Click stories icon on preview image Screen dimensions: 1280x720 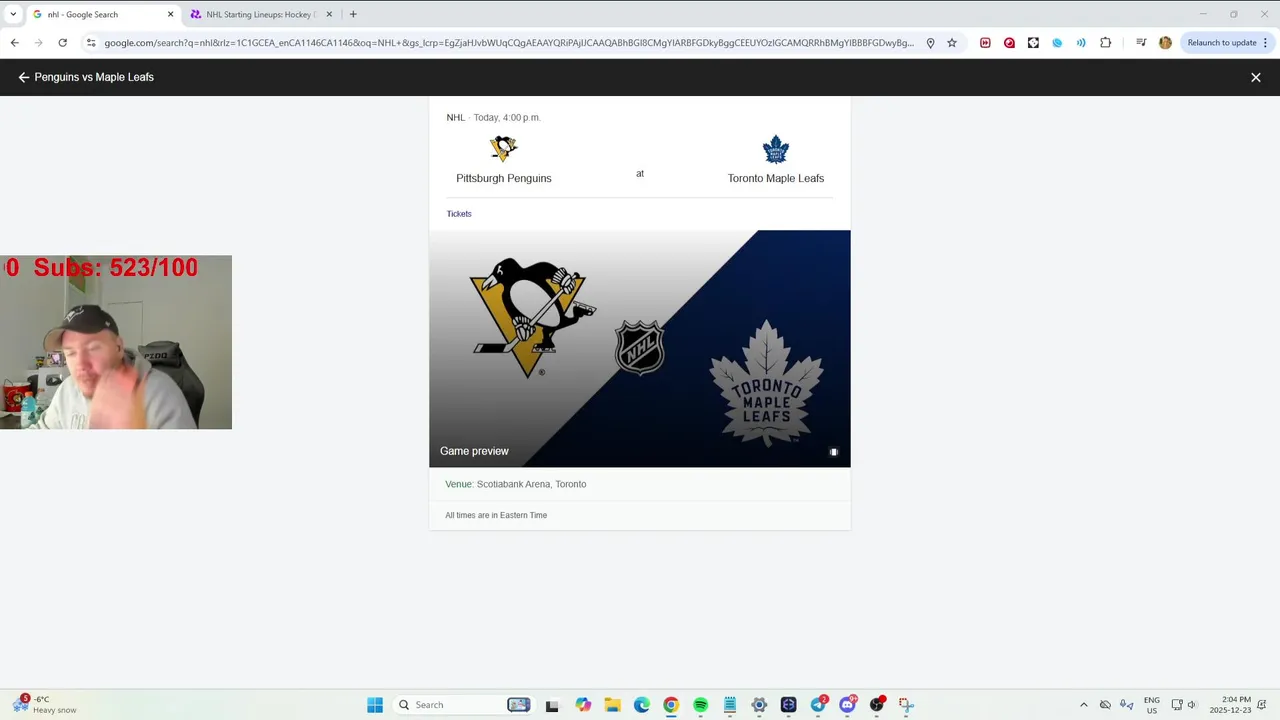[x=833, y=452]
